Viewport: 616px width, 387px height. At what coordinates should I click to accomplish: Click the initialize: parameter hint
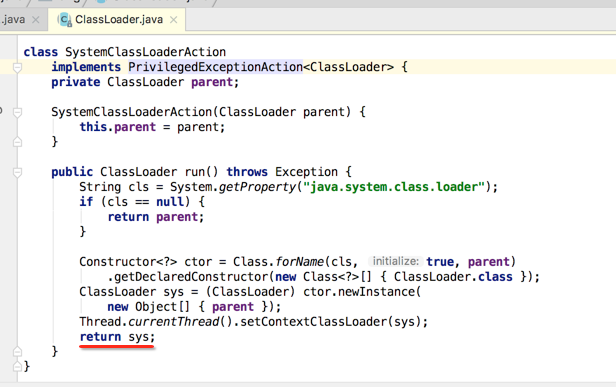(396, 261)
